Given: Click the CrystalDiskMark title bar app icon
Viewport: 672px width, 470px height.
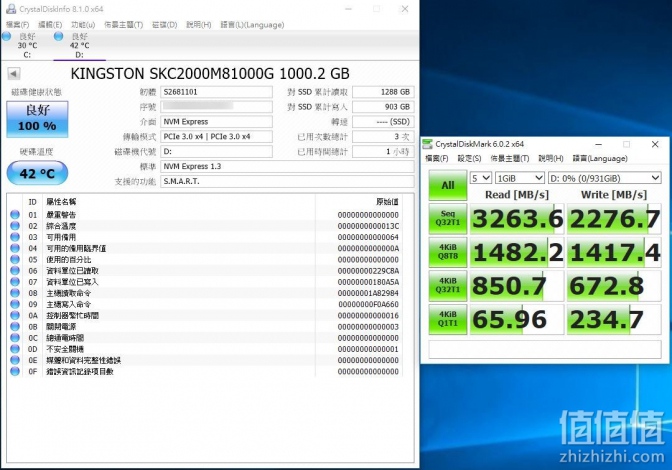Looking at the screenshot, I should coord(427,144).
